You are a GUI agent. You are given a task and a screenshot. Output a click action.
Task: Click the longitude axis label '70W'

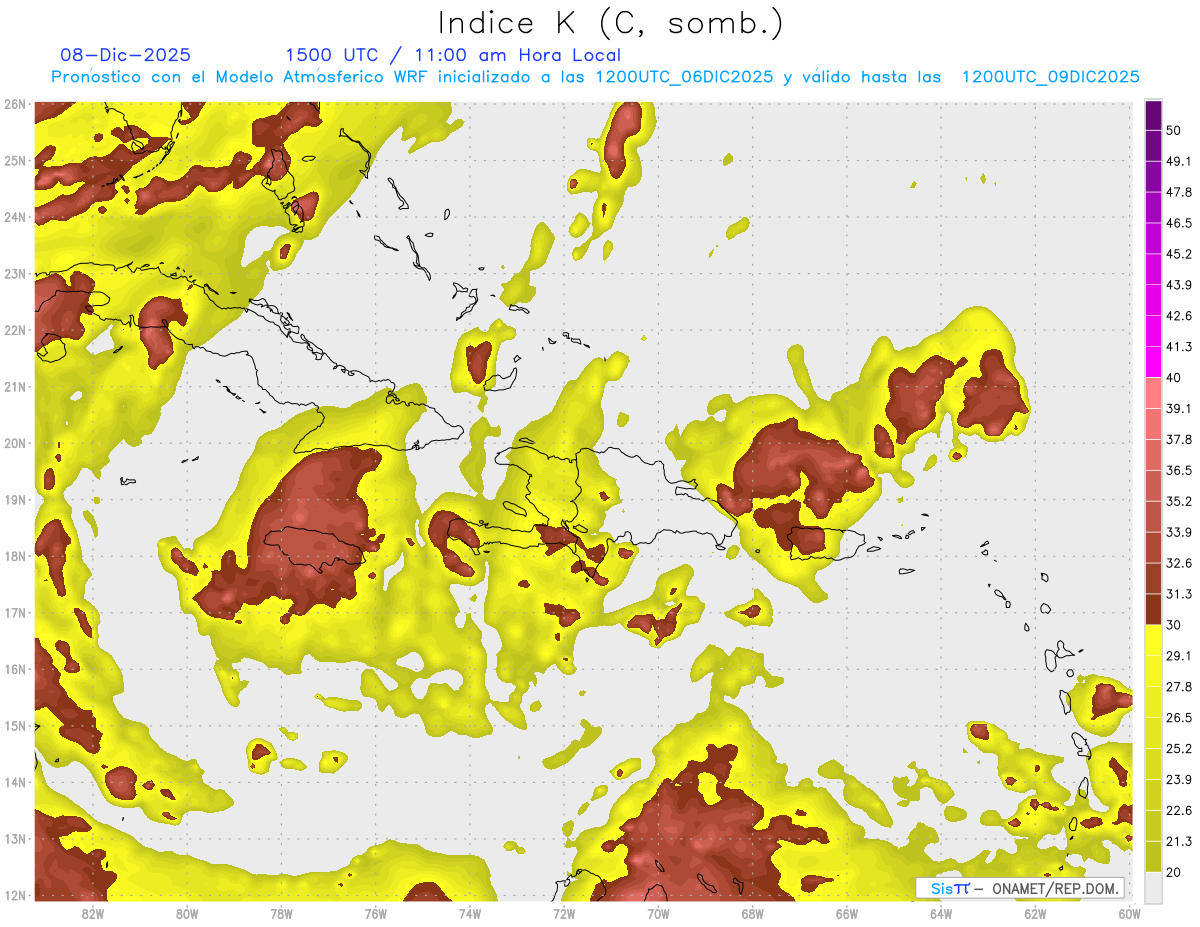(658, 914)
